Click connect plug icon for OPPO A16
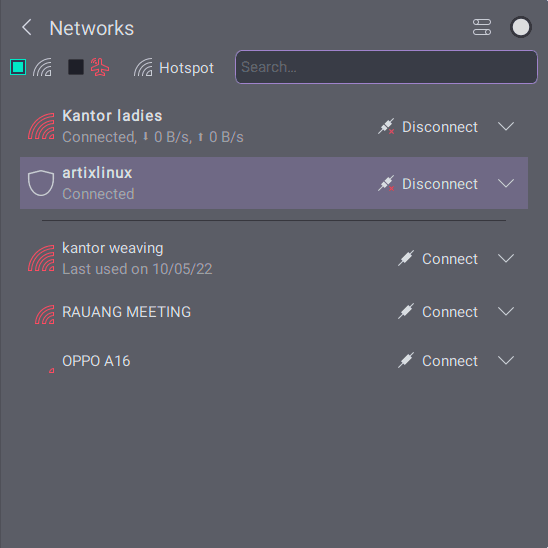Image resolution: width=548 pixels, height=548 pixels. [x=406, y=361]
